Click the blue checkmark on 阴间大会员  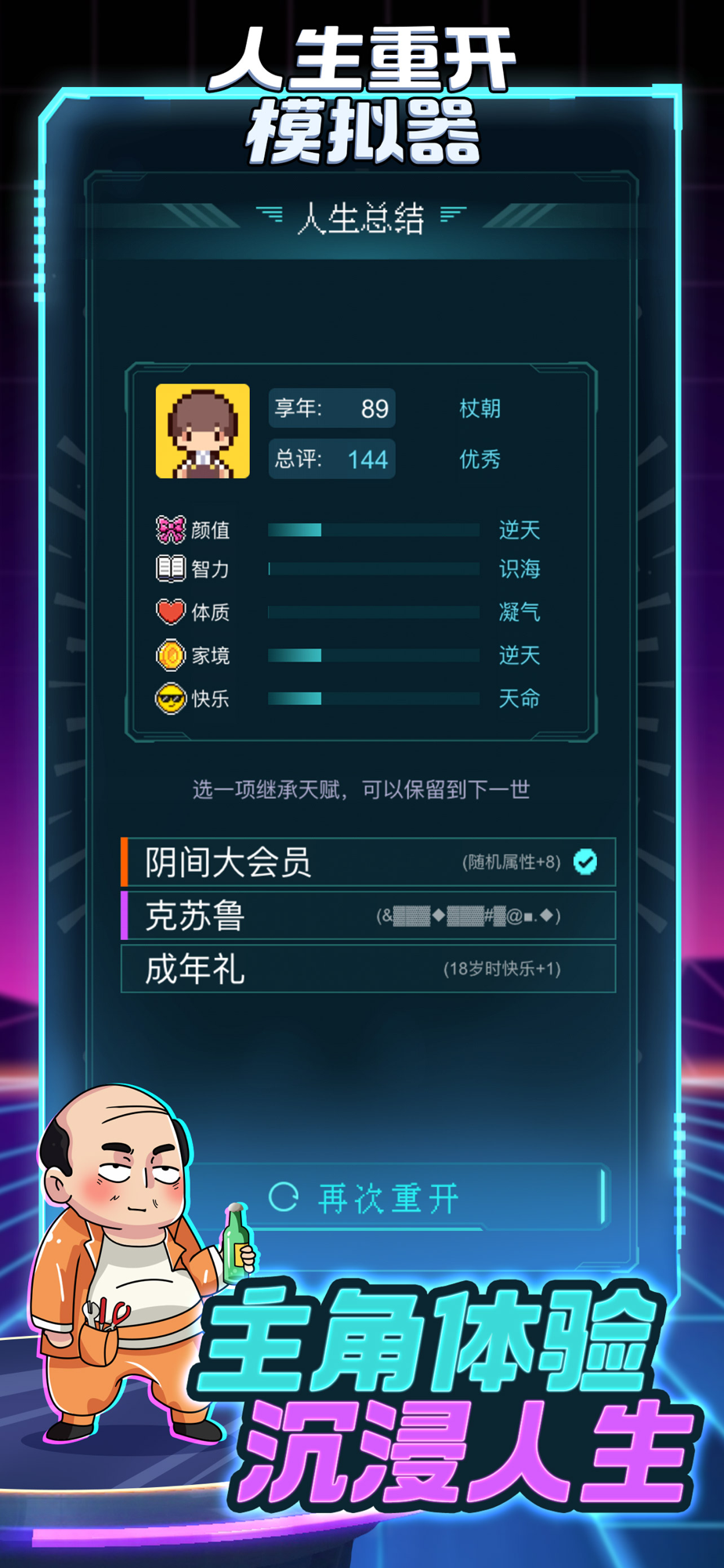point(585,862)
